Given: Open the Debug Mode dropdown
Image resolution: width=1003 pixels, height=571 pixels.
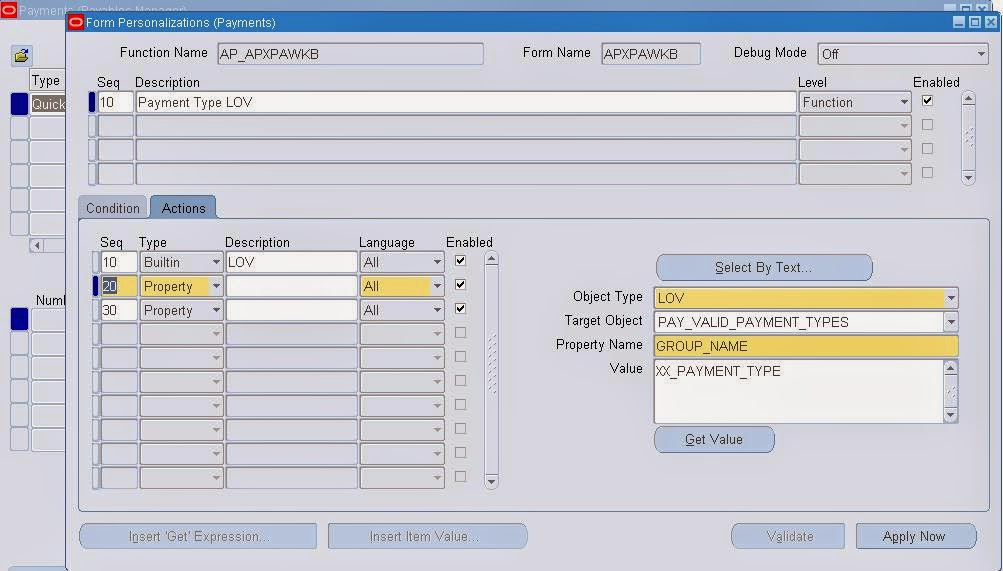Looking at the screenshot, I should pyautogui.click(x=981, y=54).
